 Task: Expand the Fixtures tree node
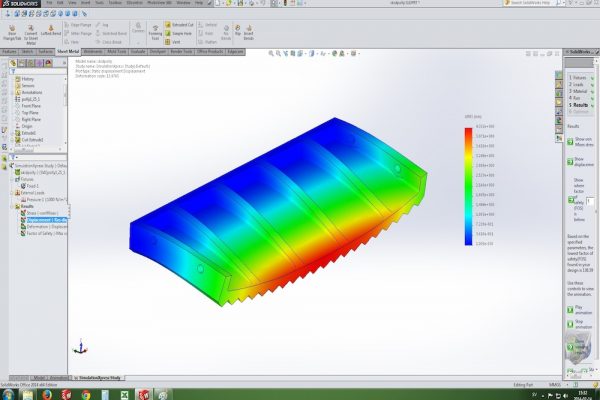click(12, 179)
